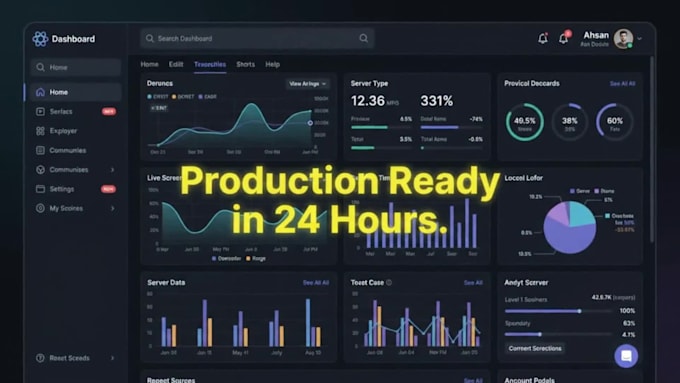The height and width of the screenshot is (383, 680).
Task: Click the 38% circular gauge
Action: pyautogui.click(x=570, y=122)
